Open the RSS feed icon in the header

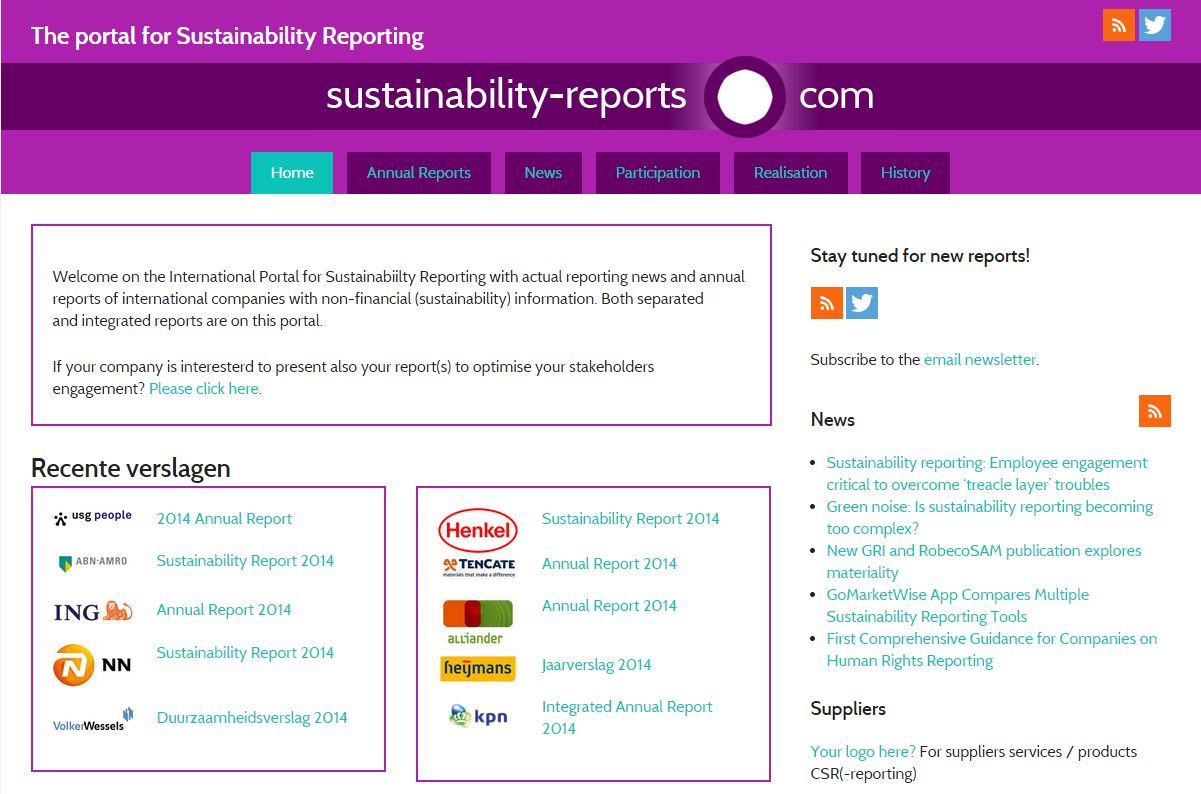(1118, 24)
